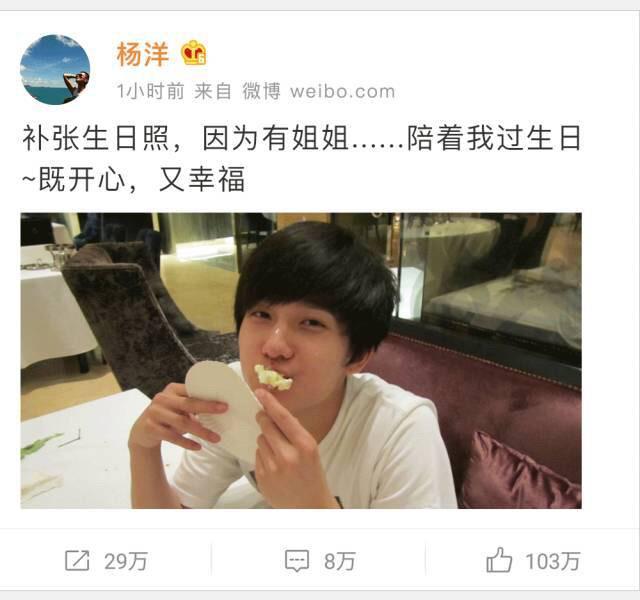Tap the white plate held in photo
The width and height of the screenshot is (640, 600).
pyautogui.click(x=224, y=410)
